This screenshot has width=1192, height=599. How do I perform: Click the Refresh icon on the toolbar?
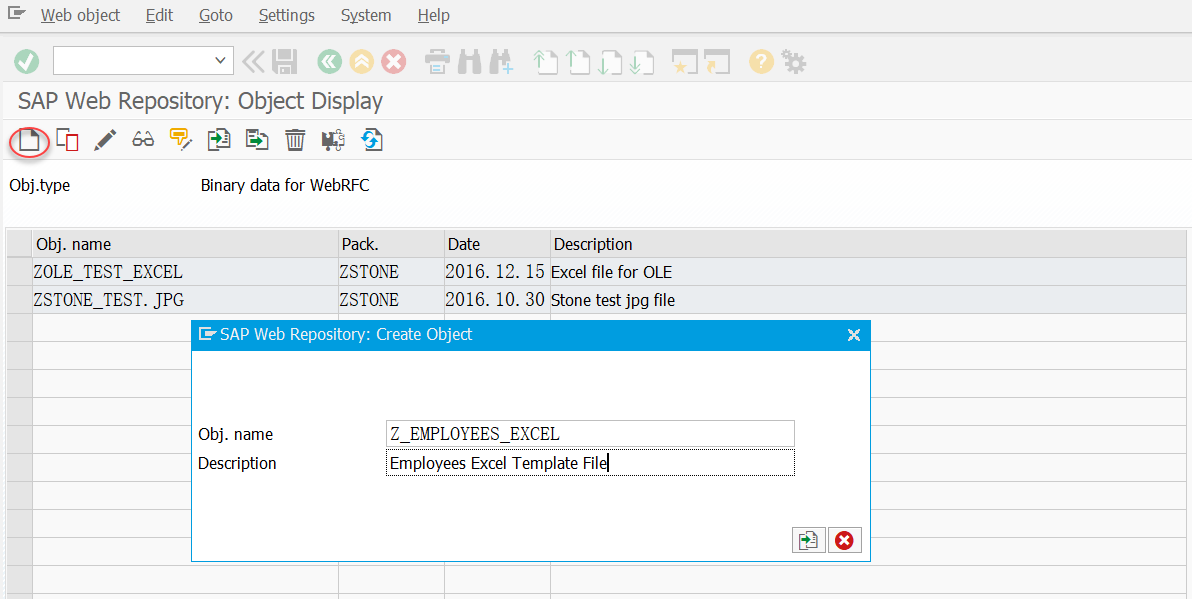click(371, 140)
